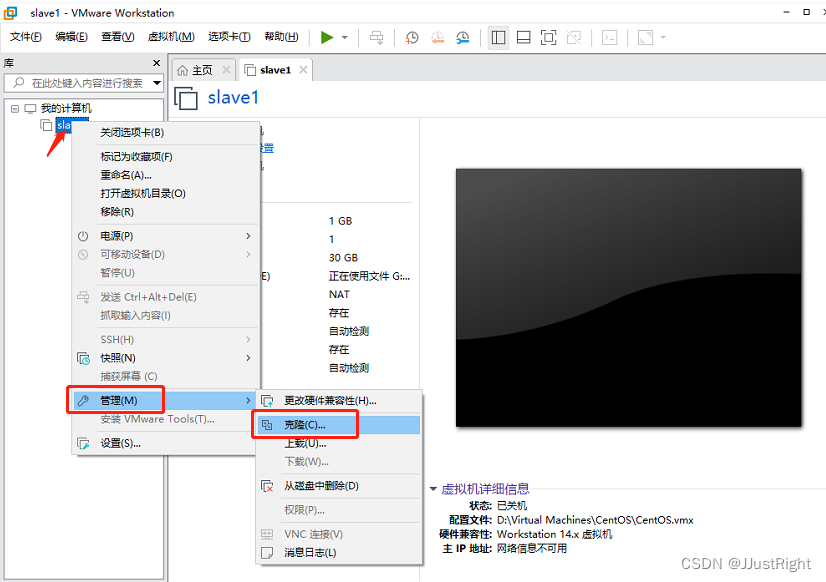Open the 编辑(E) menu
826x582 pixels.
click(71, 36)
